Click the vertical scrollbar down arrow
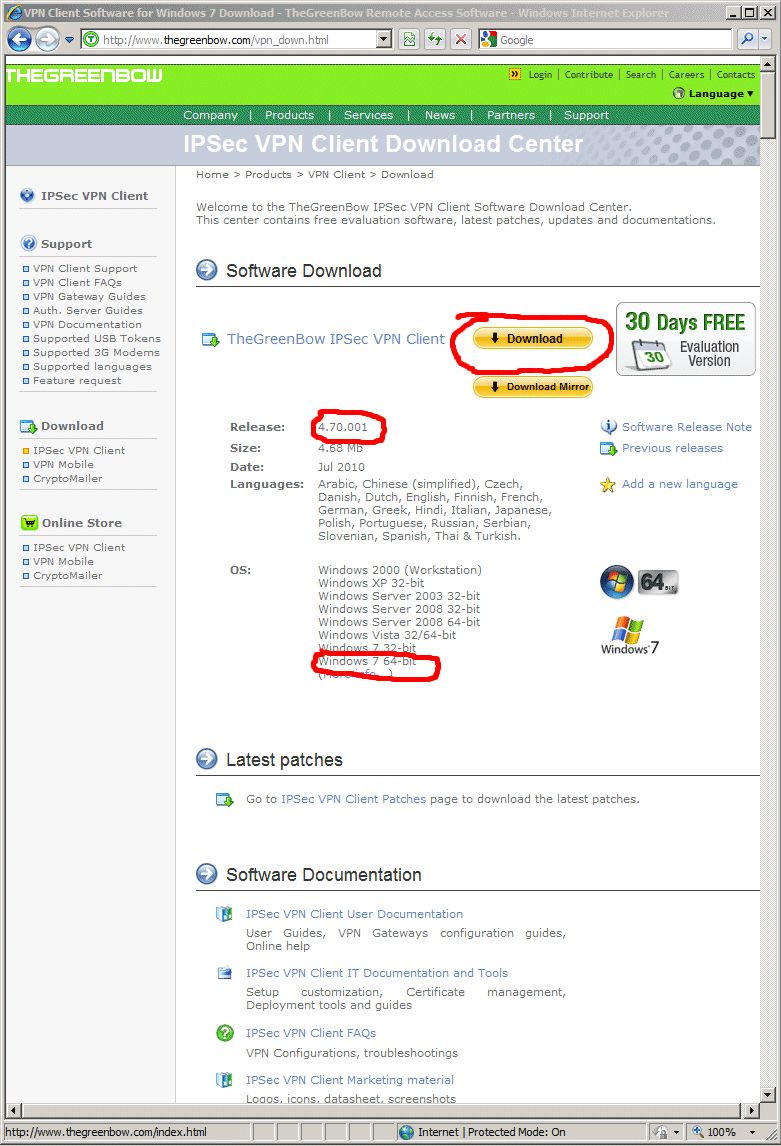 click(767, 1094)
